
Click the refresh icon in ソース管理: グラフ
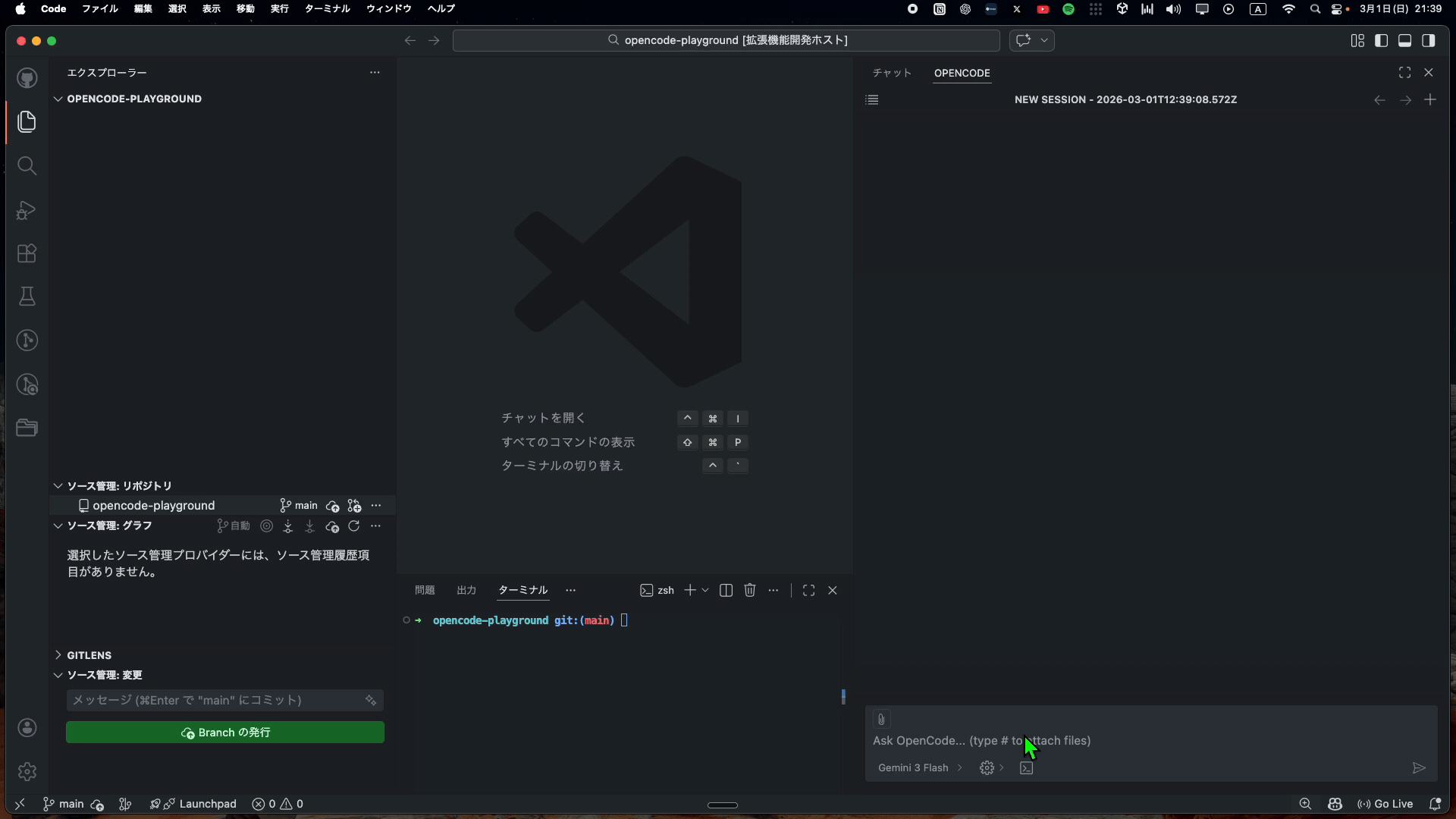click(x=355, y=526)
